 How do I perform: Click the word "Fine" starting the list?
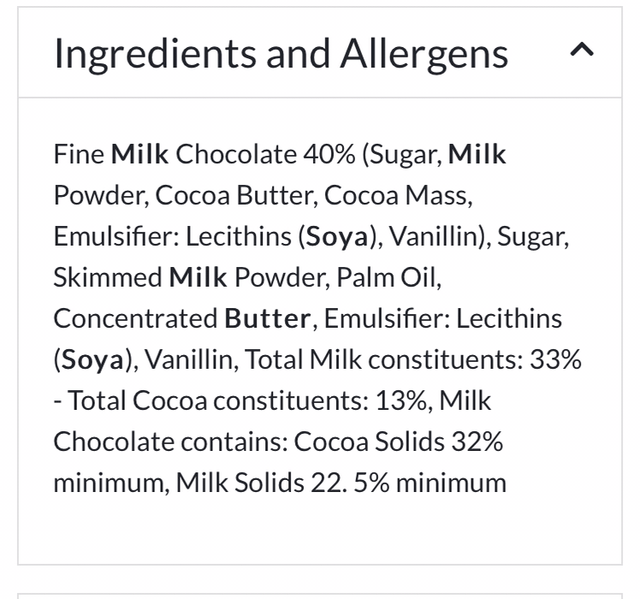click(78, 154)
